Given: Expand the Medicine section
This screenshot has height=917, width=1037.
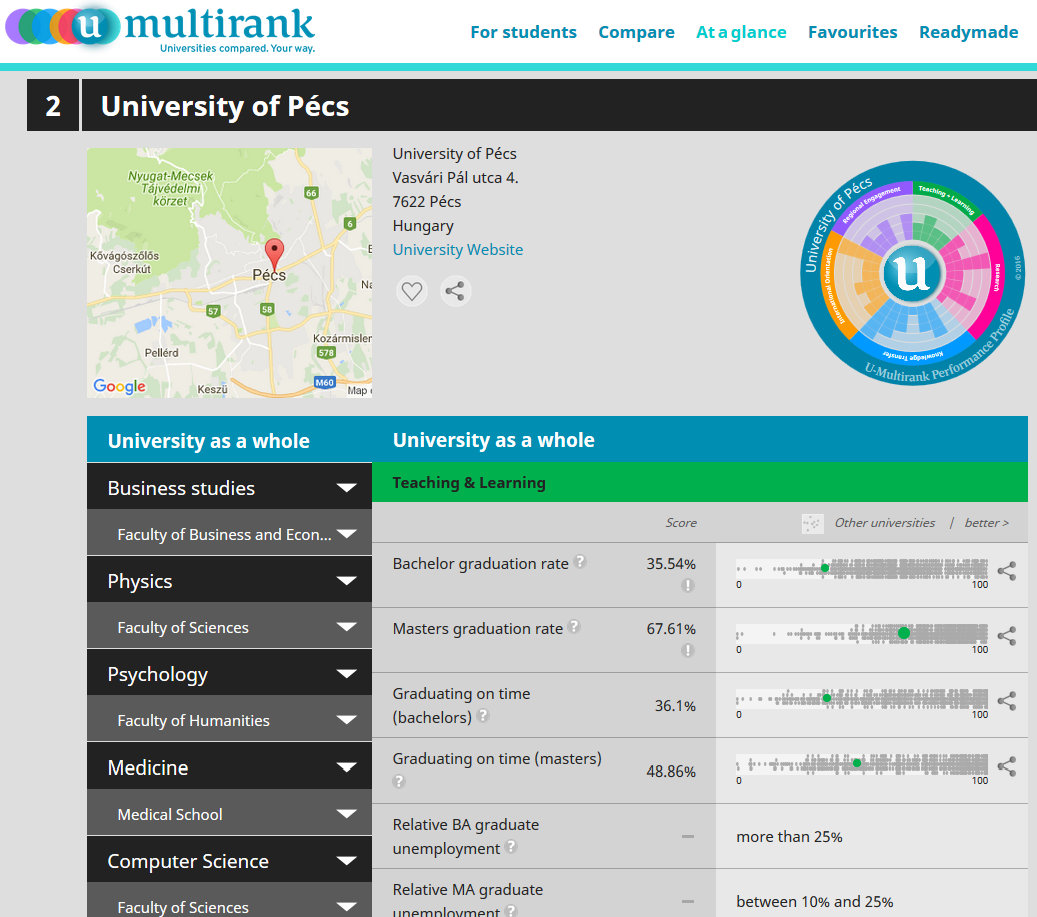Looking at the screenshot, I should pyautogui.click(x=229, y=766).
